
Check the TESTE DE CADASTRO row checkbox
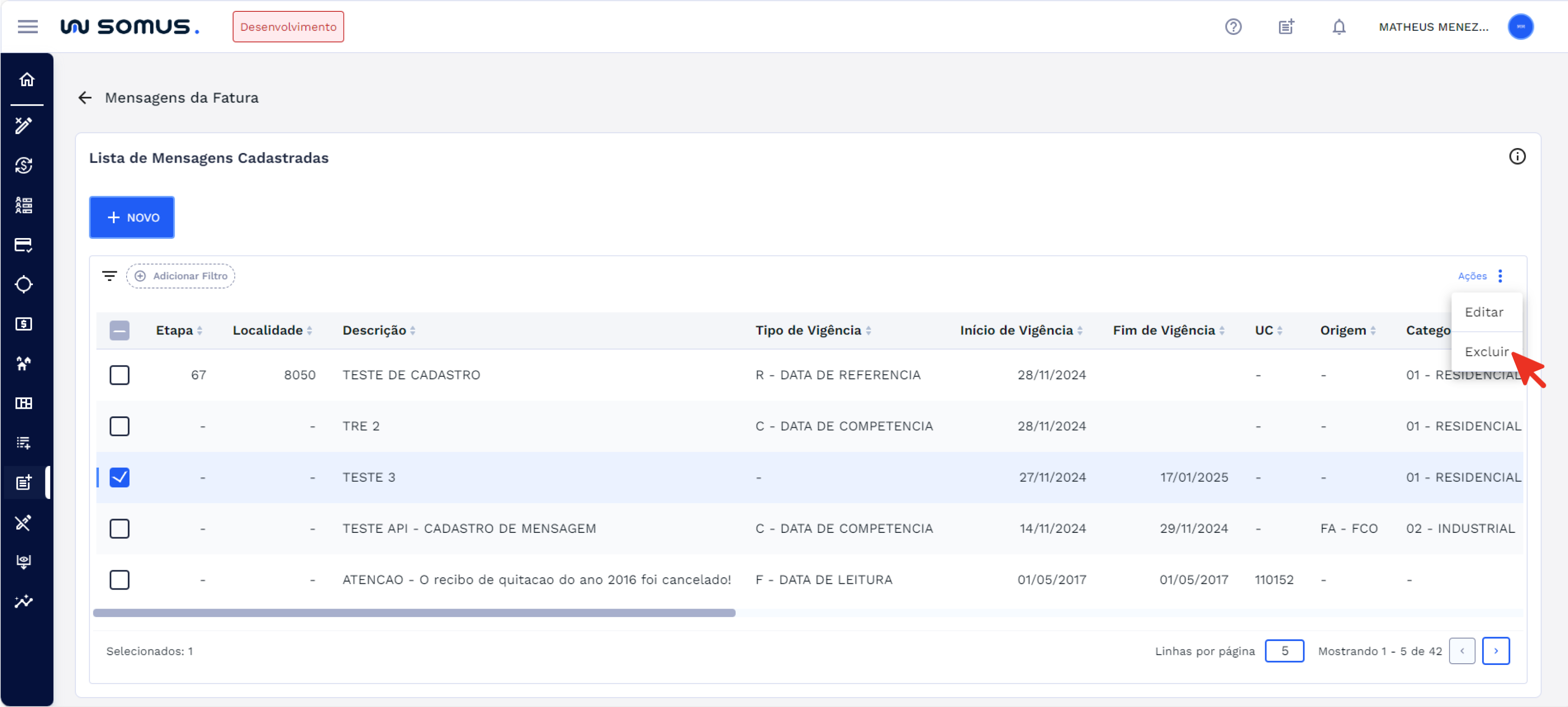(x=119, y=375)
